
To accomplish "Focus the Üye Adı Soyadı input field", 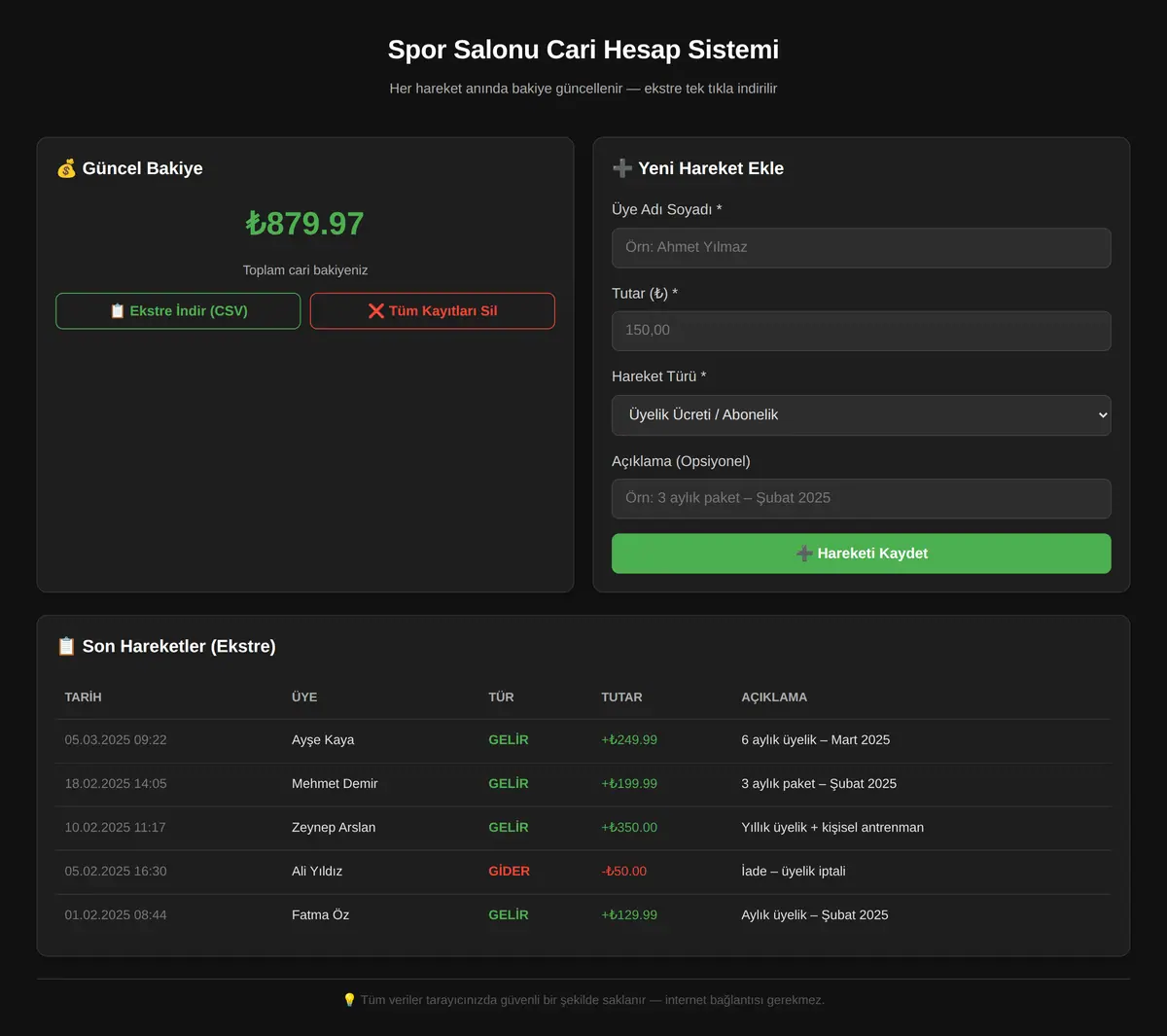I will 862,248.
